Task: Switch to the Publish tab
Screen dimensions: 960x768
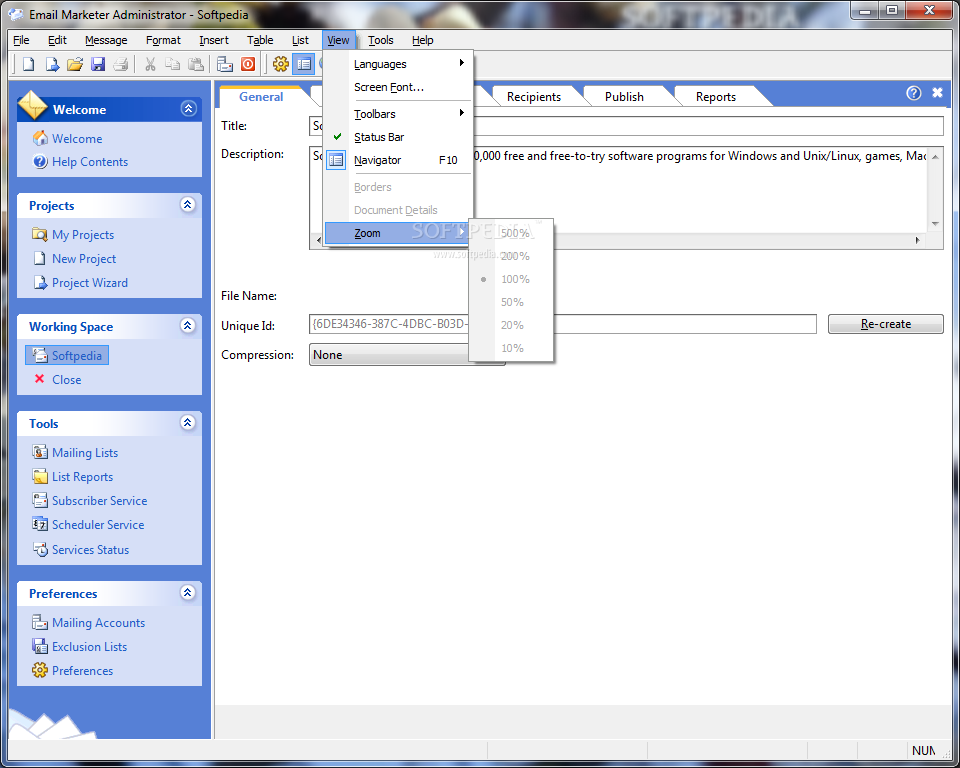Action: pos(624,96)
